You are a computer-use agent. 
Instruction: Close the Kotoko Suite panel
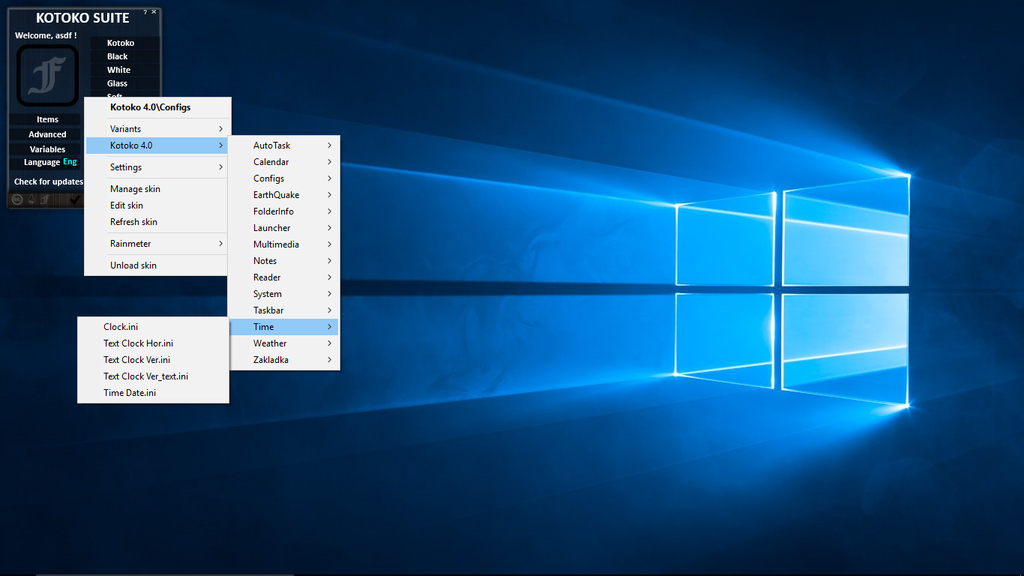pyautogui.click(x=154, y=12)
